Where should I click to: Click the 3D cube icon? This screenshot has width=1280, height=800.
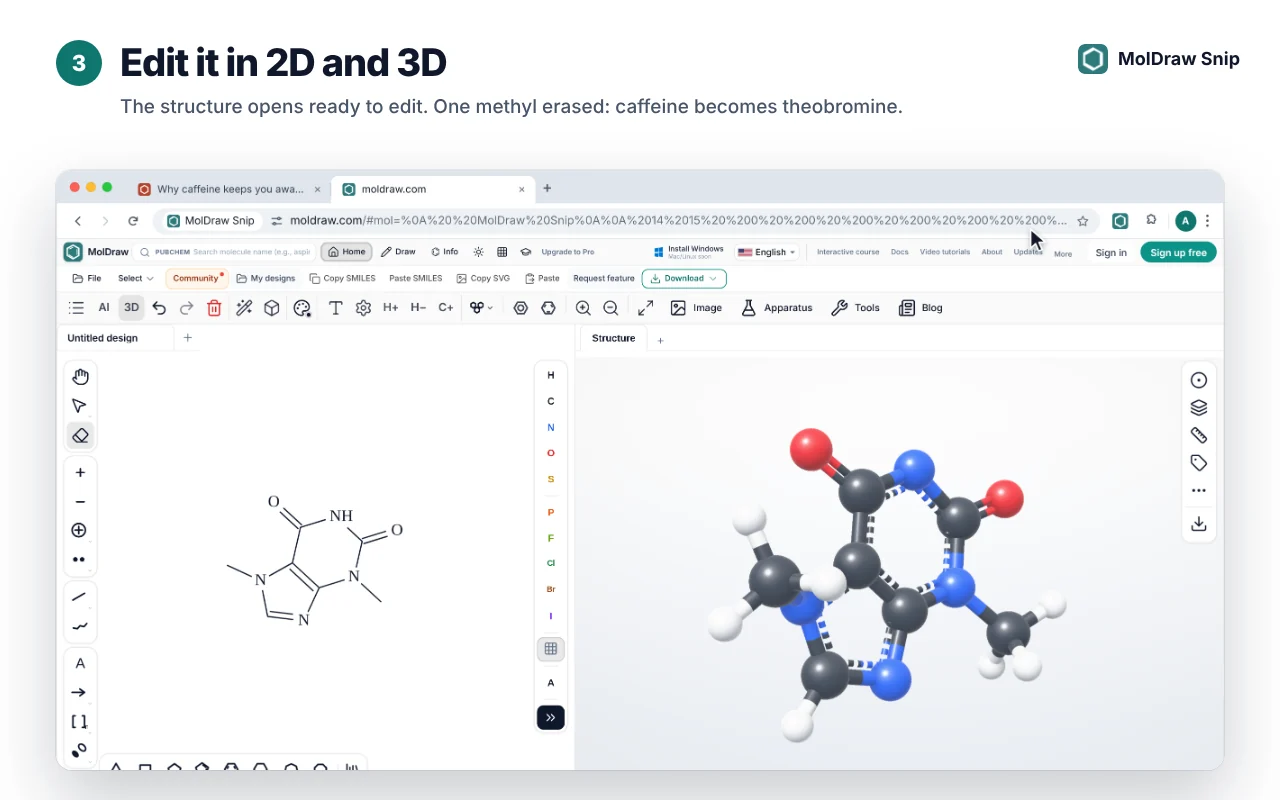point(272,308)
